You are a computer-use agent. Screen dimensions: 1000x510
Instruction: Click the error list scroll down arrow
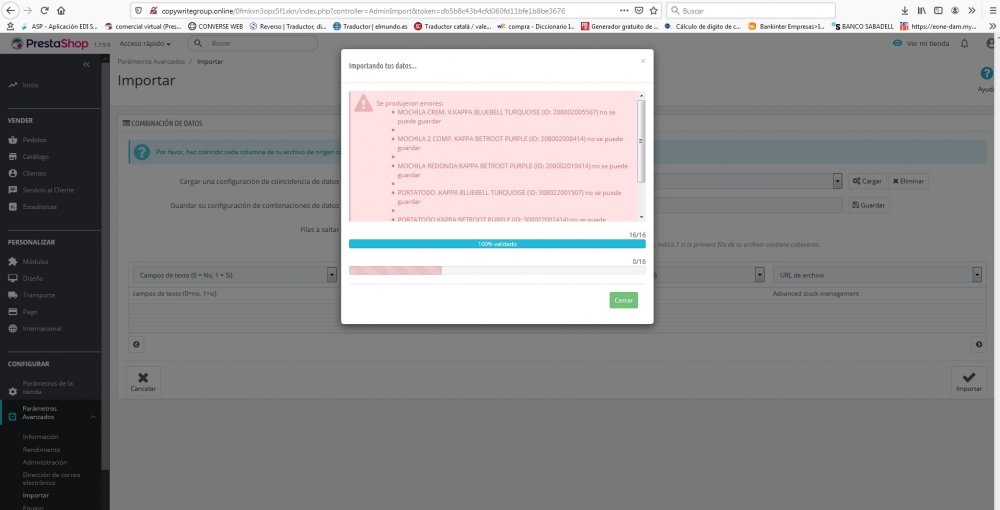[x=641, y=217]
